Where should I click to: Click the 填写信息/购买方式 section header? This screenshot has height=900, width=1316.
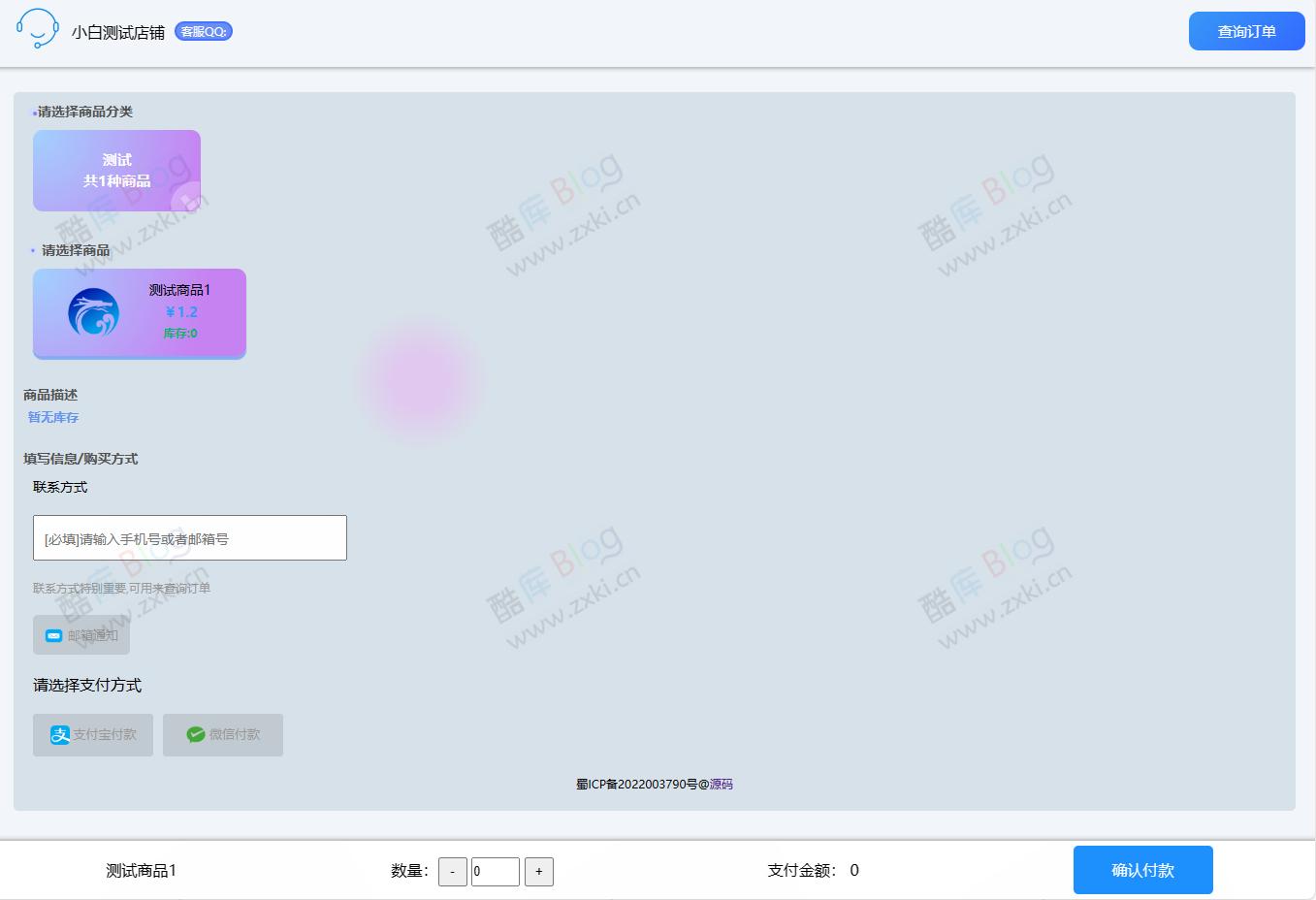point(80,457)
